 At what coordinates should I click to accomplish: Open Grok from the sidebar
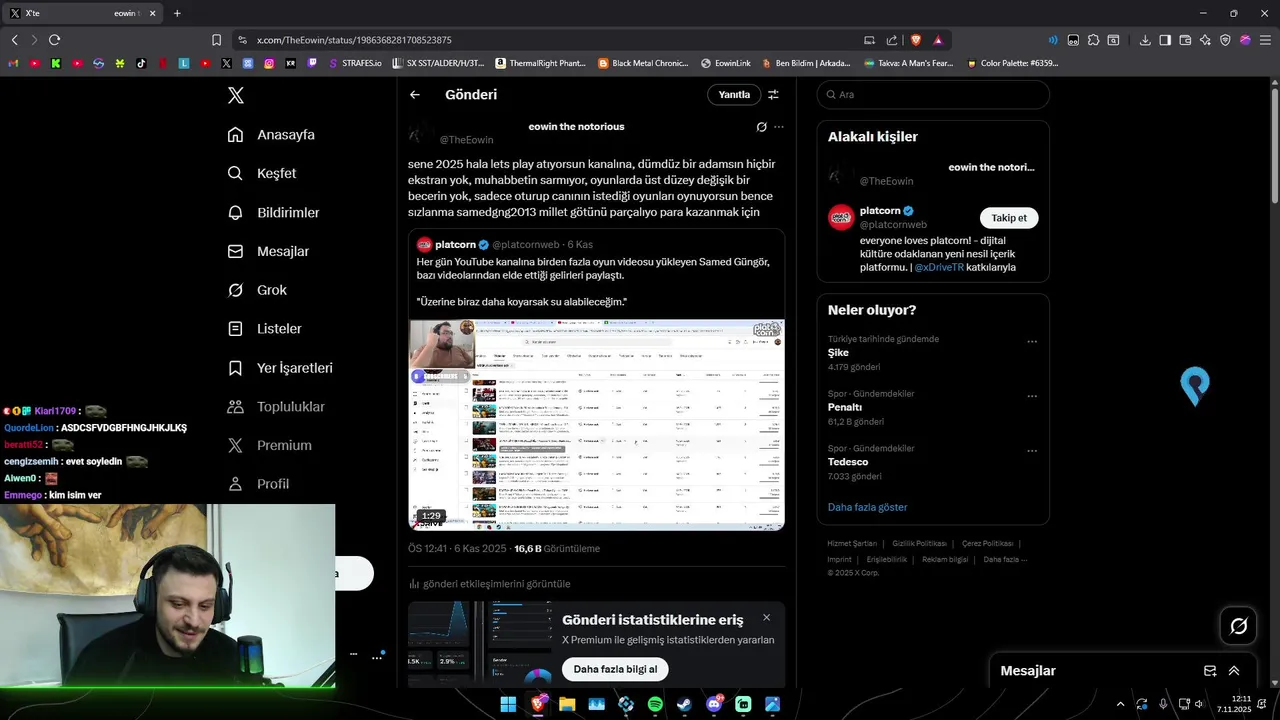click(x=257, y=290)
